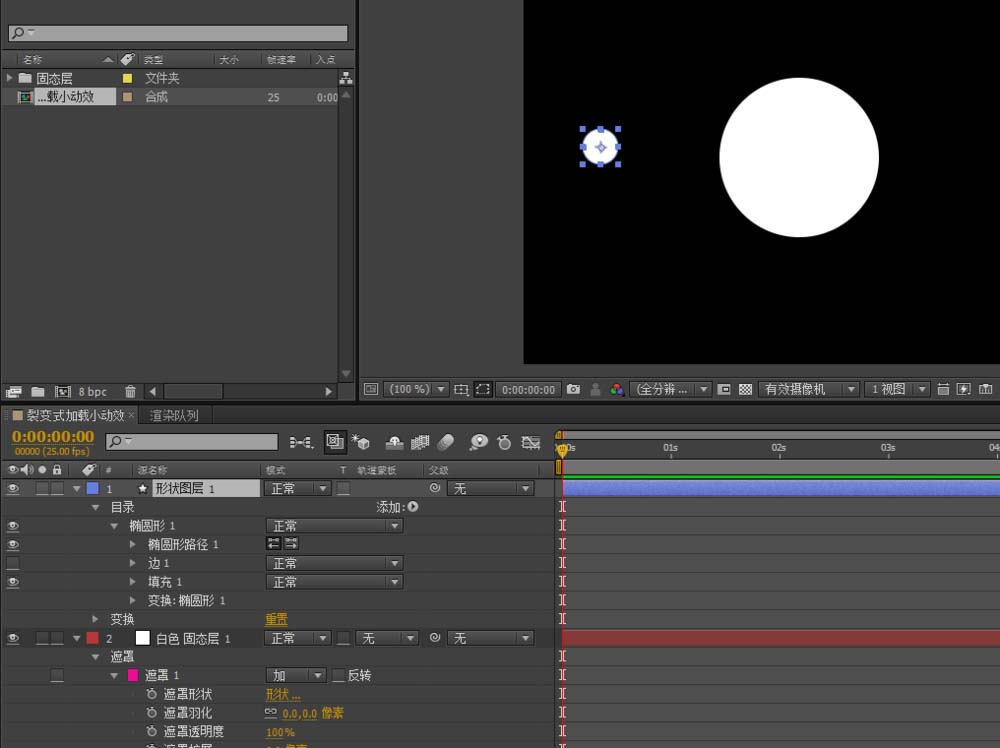Expand the 椭圆形路径 1 property group
Viewport: 1000px width, 748px height.
click(x=133, y=545)
